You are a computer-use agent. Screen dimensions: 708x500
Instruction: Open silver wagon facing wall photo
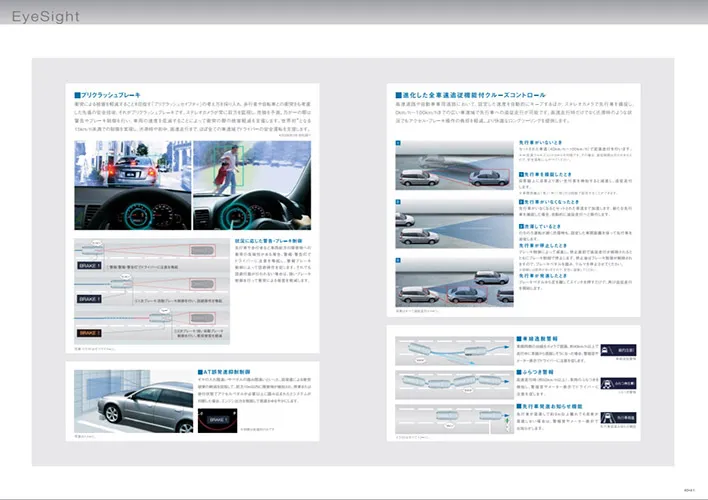coord(134,402)
